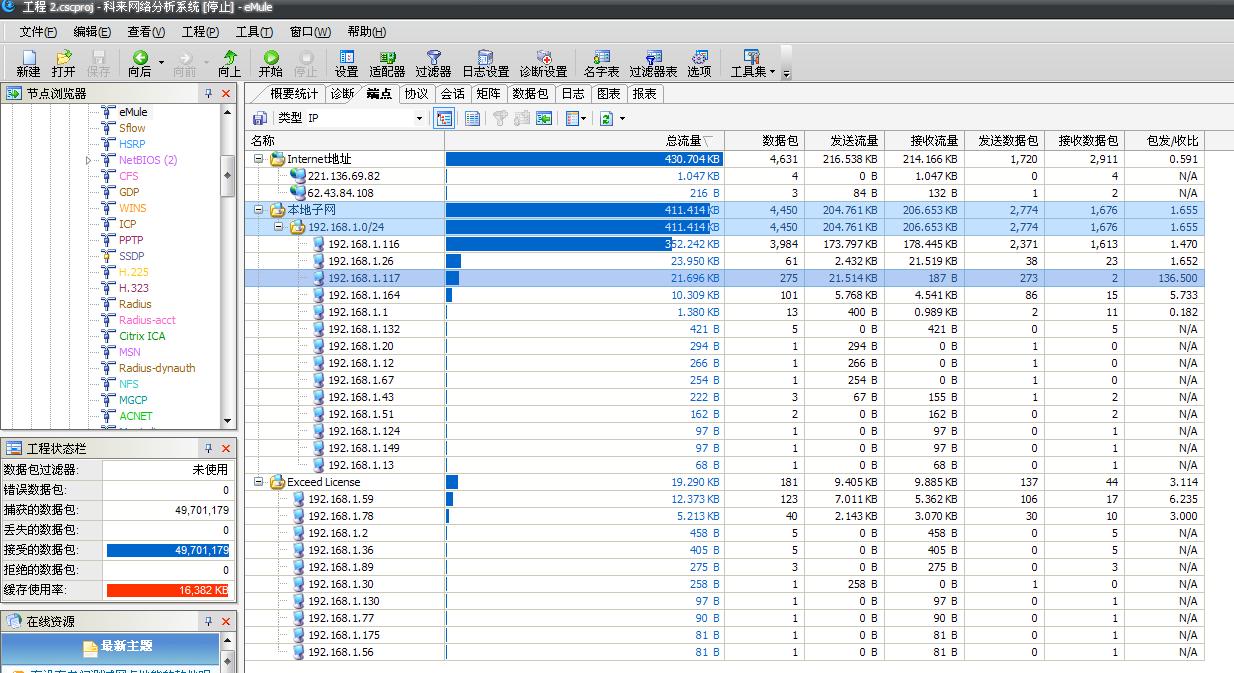Open the 适配器 (Adapter) settings
Viewport: 1234px width, 673px height.
(387, 63)
